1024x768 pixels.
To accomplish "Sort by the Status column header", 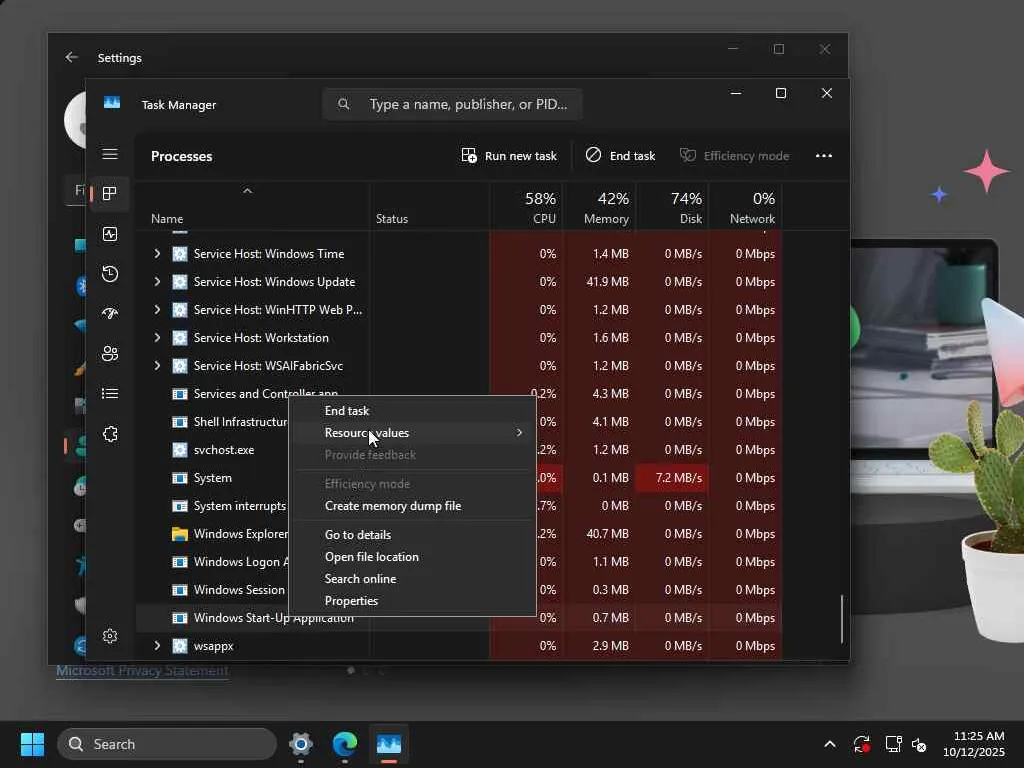I will pos(430,207).
